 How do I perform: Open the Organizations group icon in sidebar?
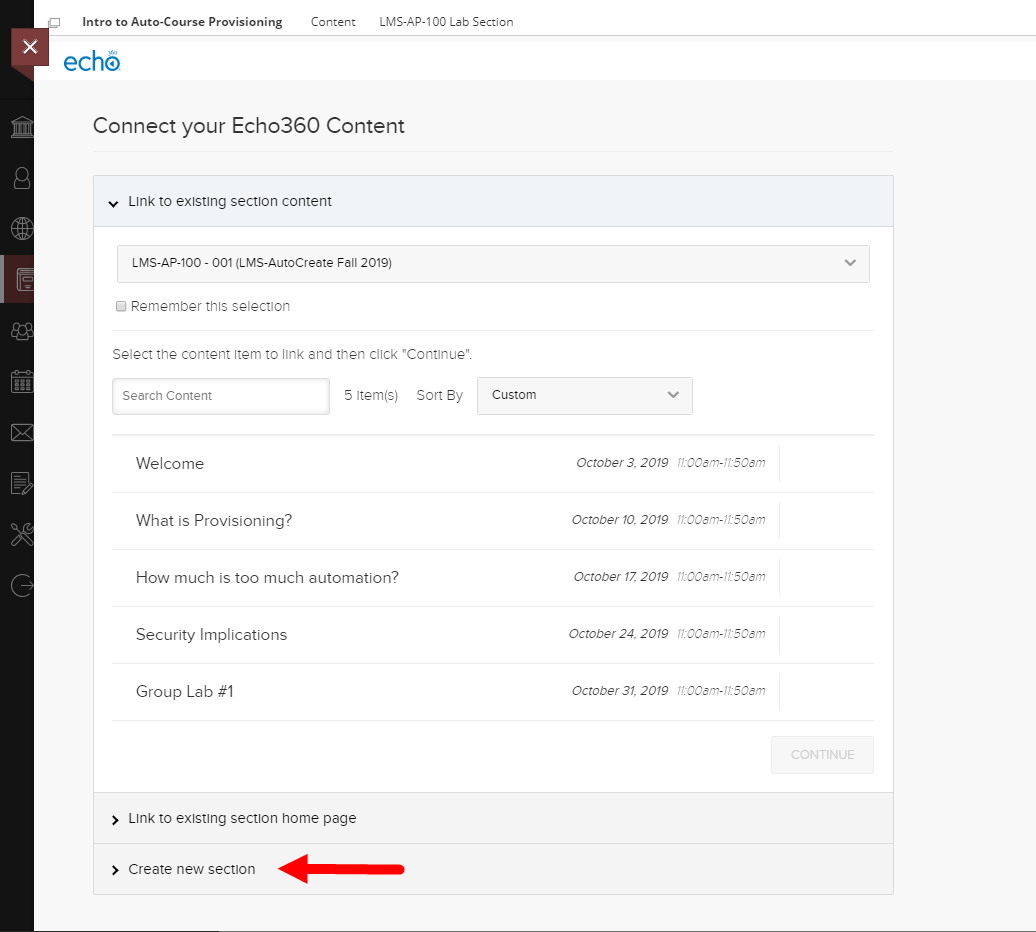point(22,330)
